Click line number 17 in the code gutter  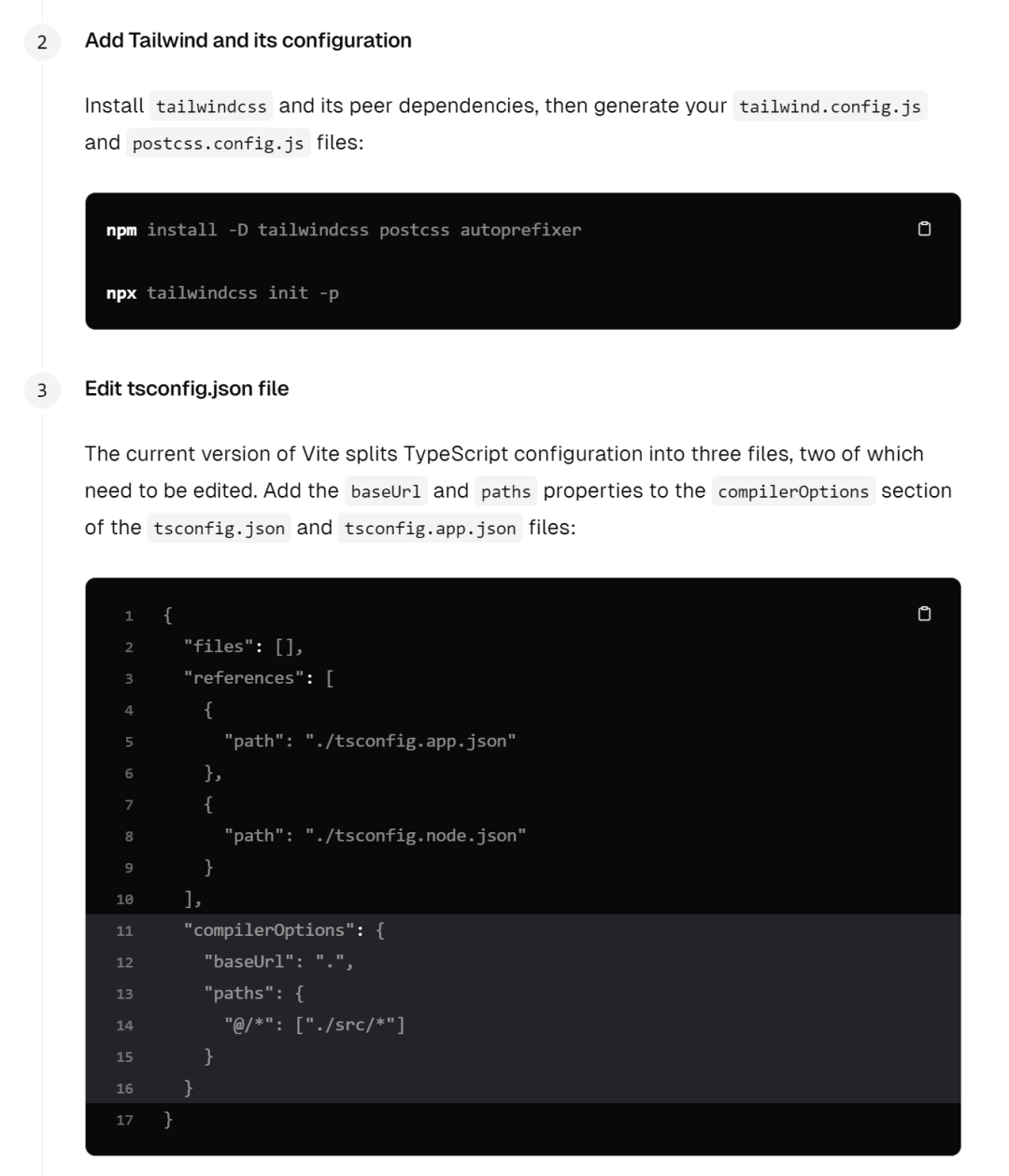point(125,1120)
